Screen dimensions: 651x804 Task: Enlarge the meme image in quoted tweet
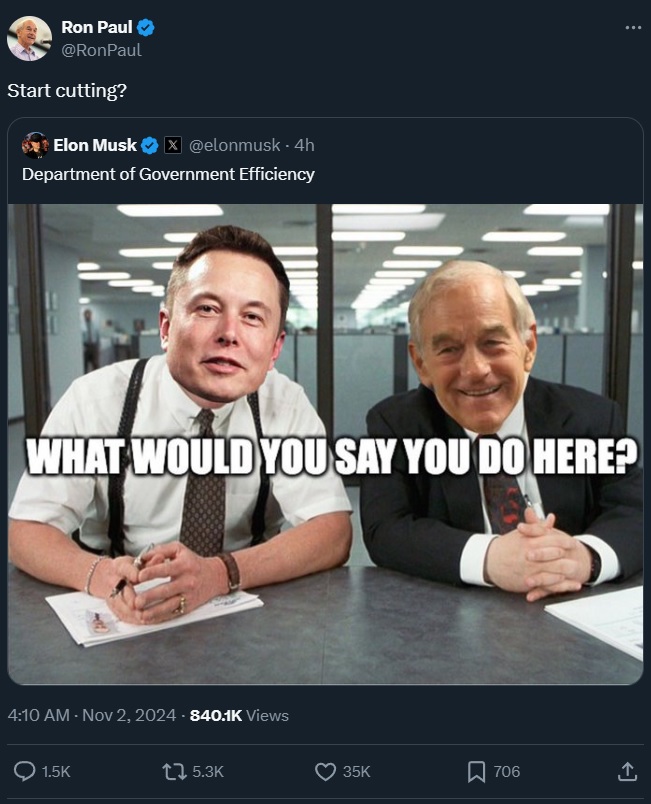[x=326, y=444]
